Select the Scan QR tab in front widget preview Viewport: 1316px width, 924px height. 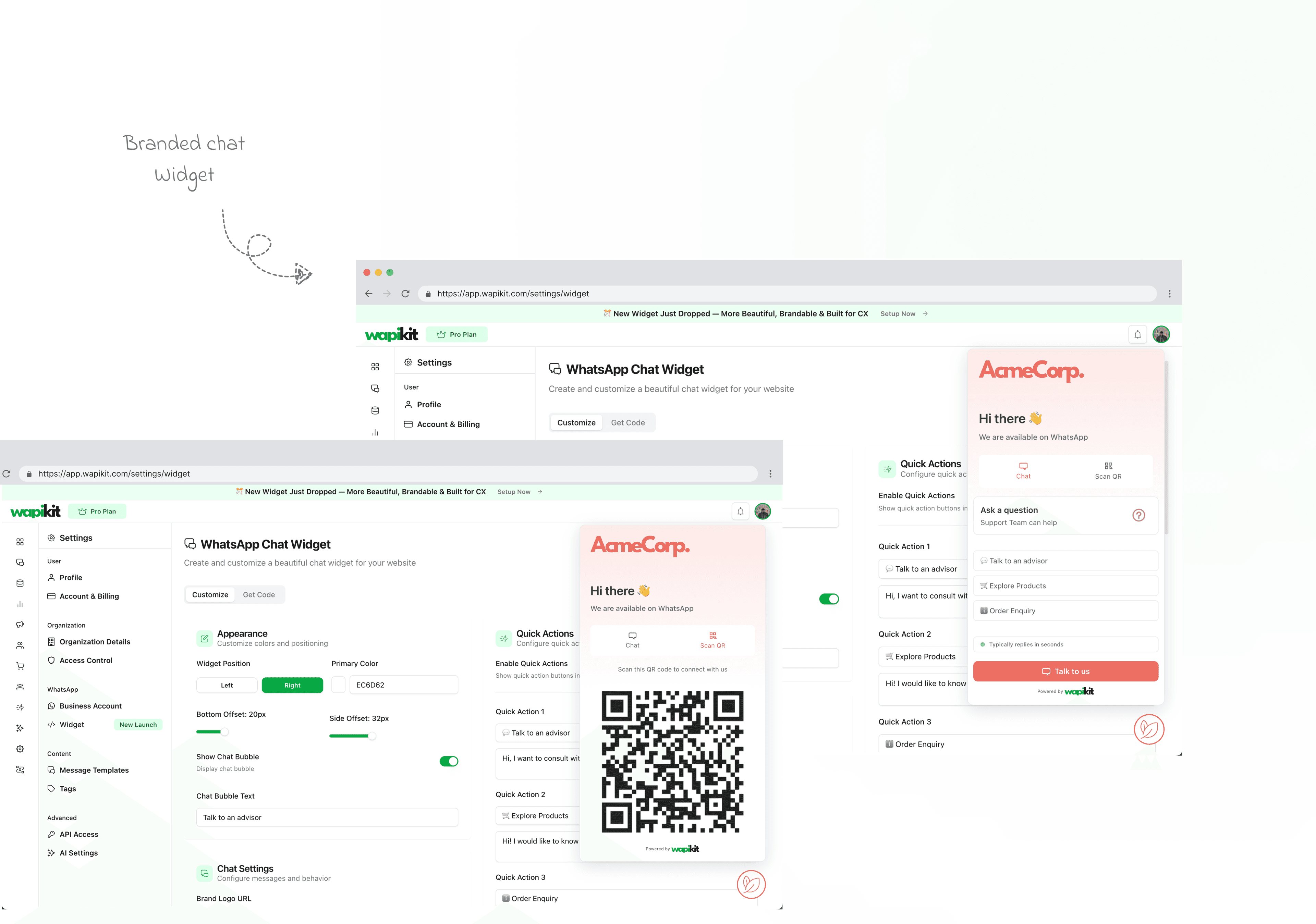coord(712,640)
